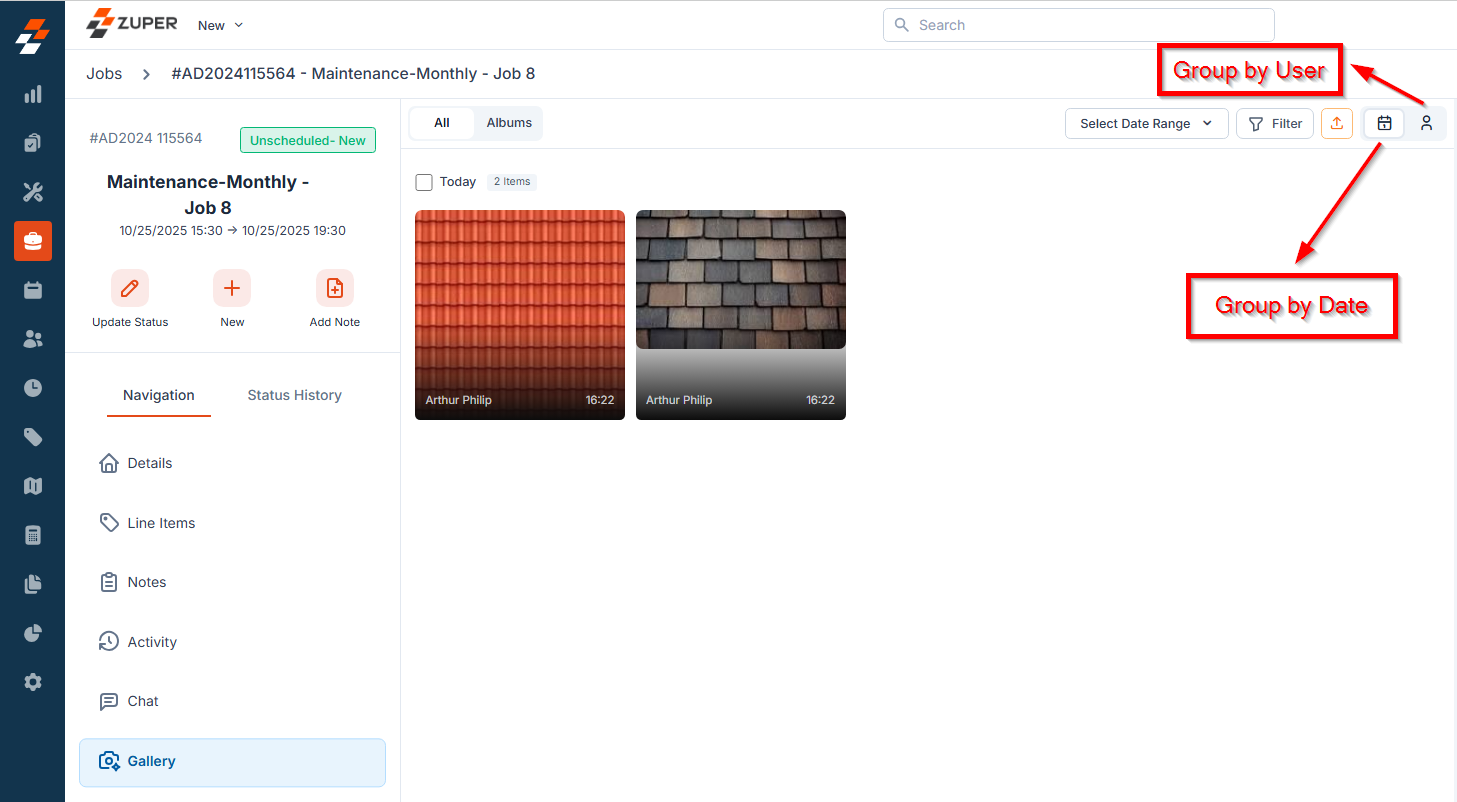Select the All gallery tab
1457x802 pixels.
[442, 123]
